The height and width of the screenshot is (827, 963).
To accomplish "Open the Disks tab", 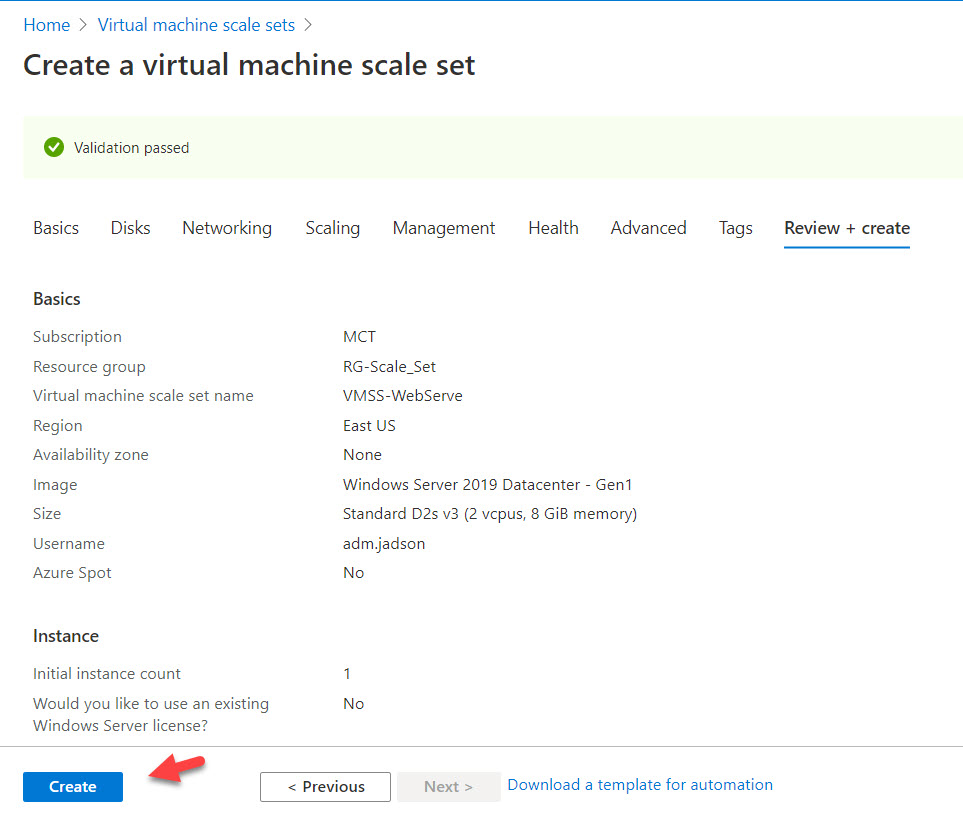I will coord(130,228).
